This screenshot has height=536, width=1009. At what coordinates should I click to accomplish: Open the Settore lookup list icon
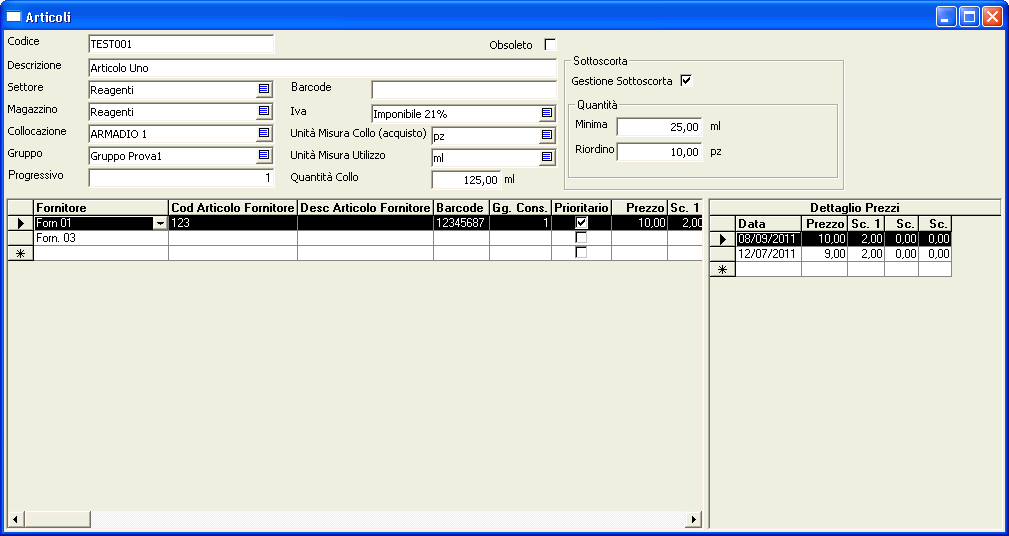(x=264, y=89)
